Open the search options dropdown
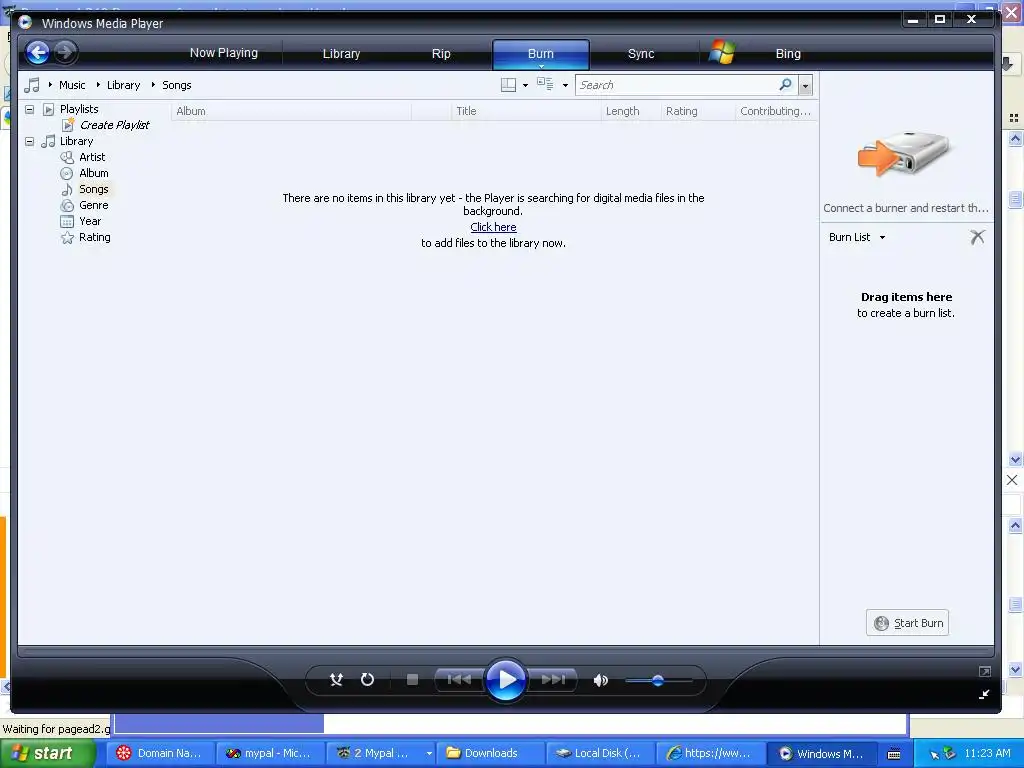 click(x=805, y=86)
